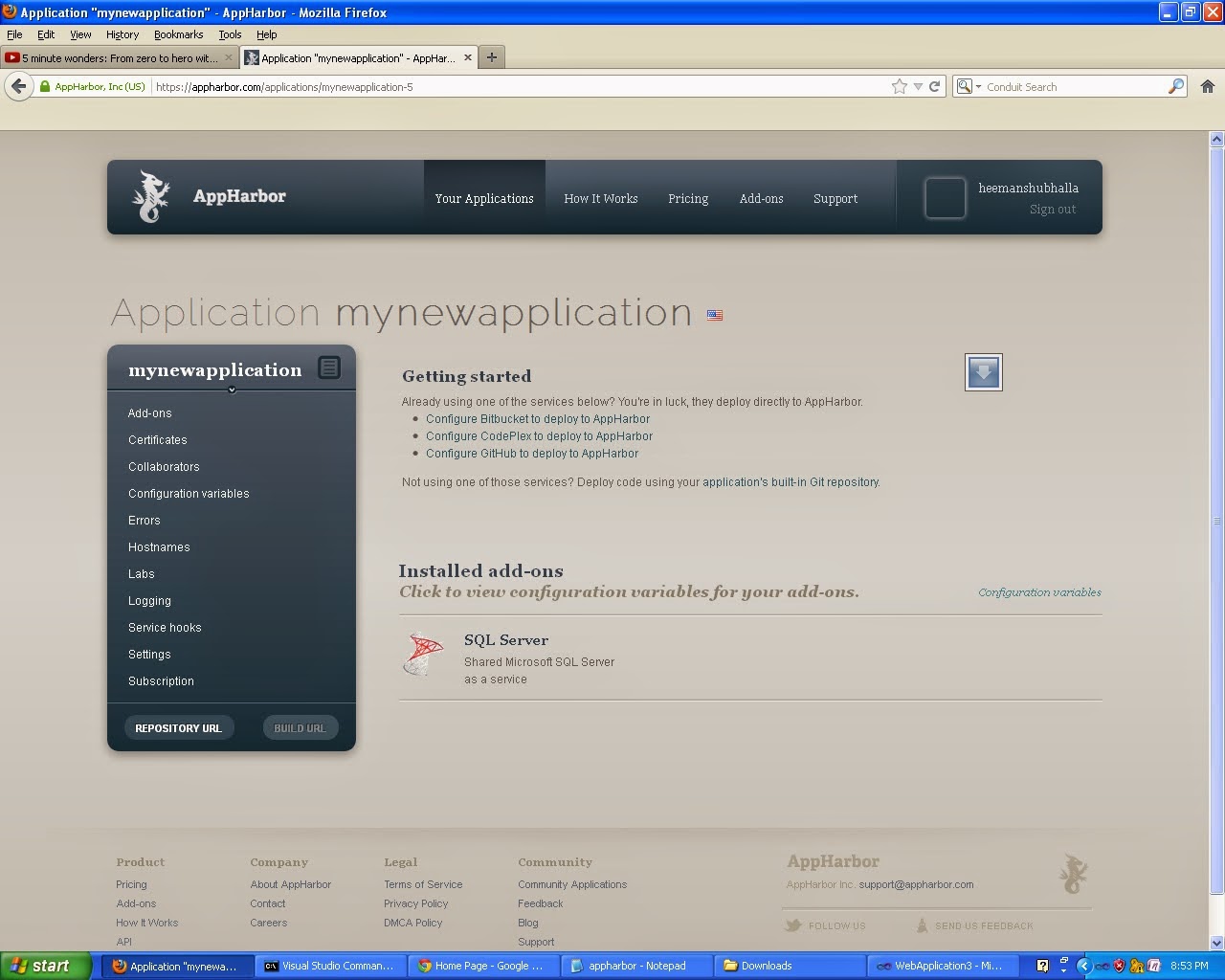
Task: Open the mynewapplication sidebar list icon
Action: click(x=329, y=367)
